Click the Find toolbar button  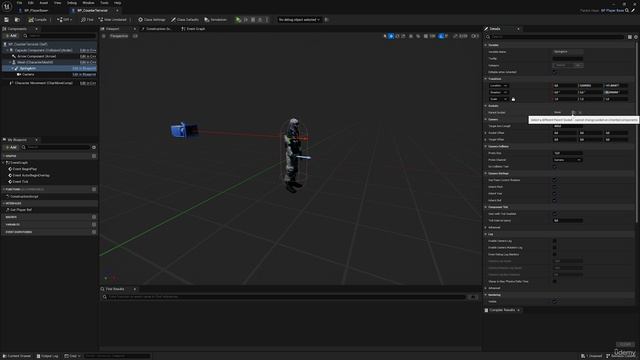tap(87, 20)
